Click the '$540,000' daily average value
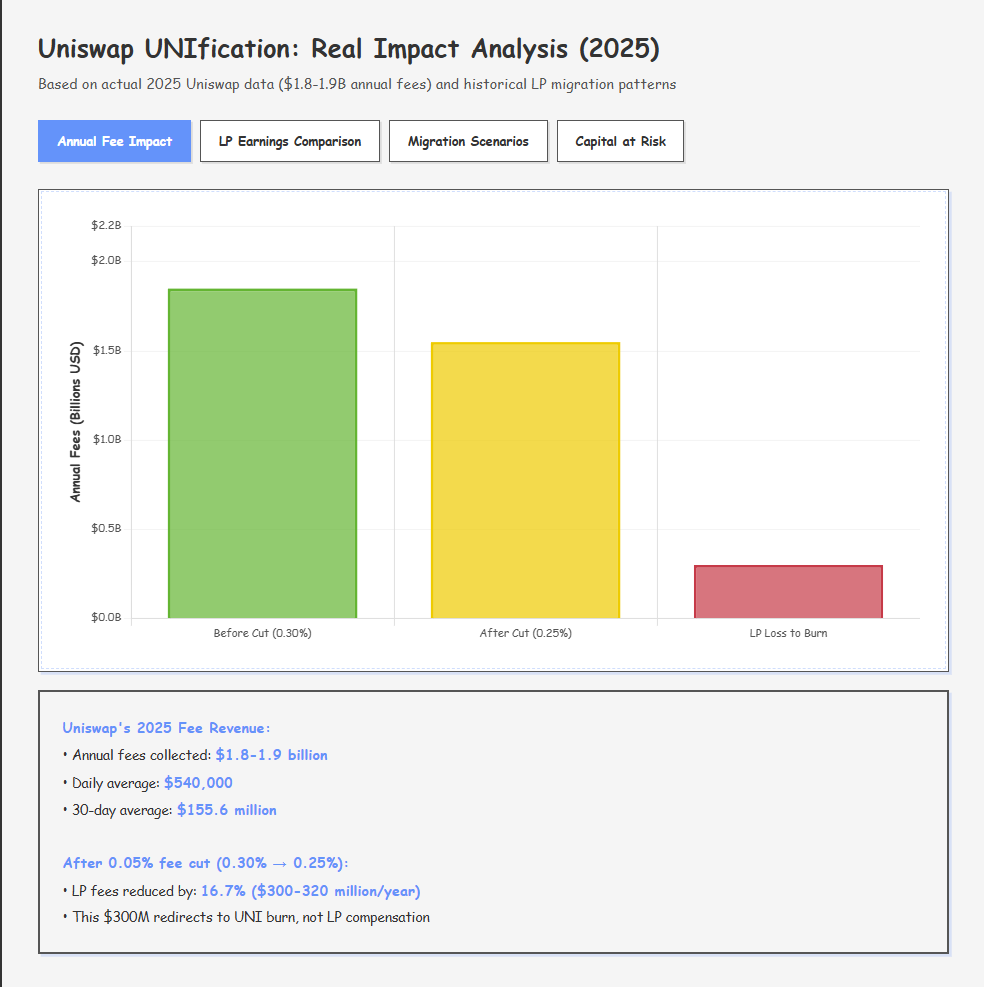Screen dimensions: 984x987 [198, 783]
